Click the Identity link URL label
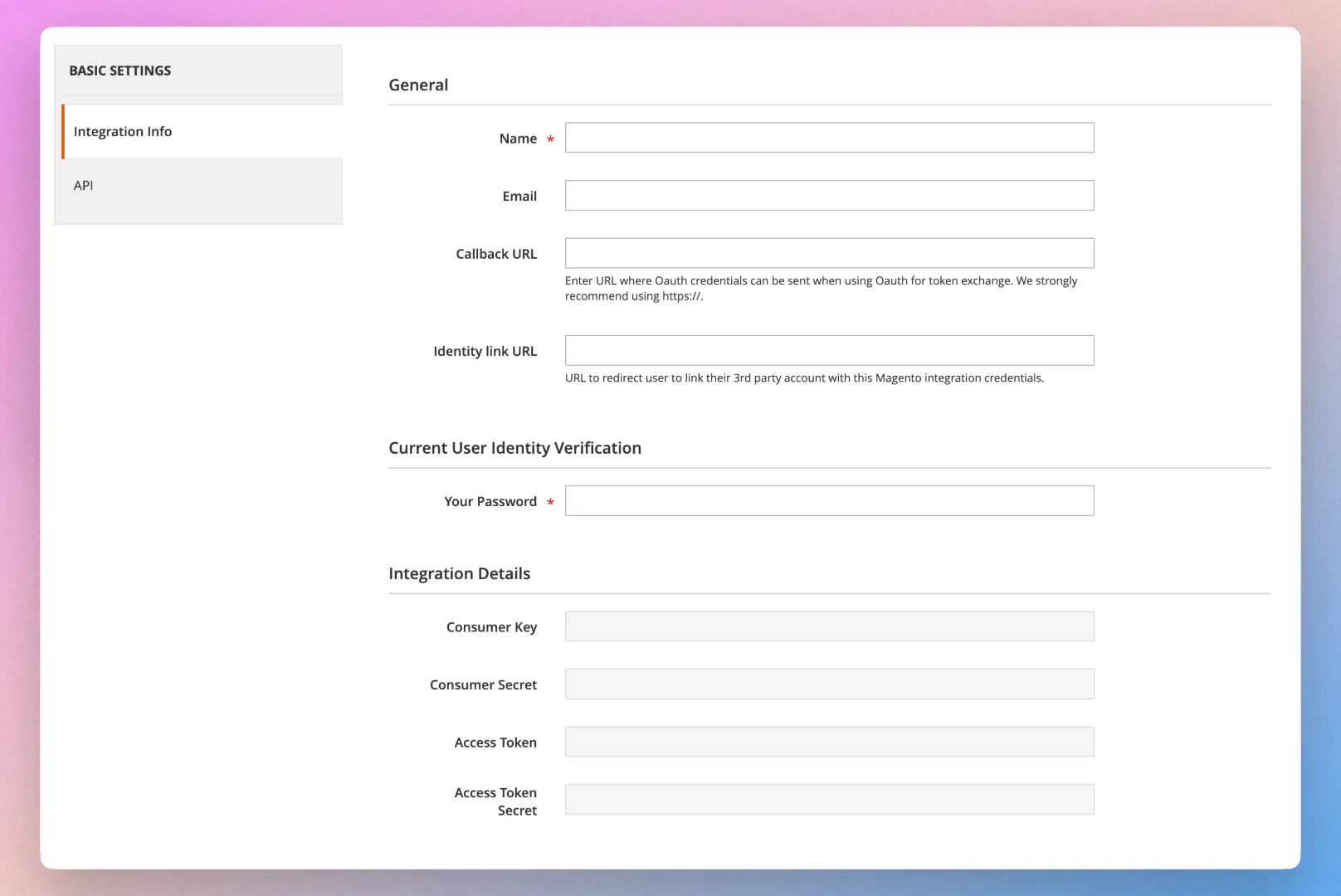The width and height of the screenshot is (1341, 896). pyautogui.click(x=485, y=351)
